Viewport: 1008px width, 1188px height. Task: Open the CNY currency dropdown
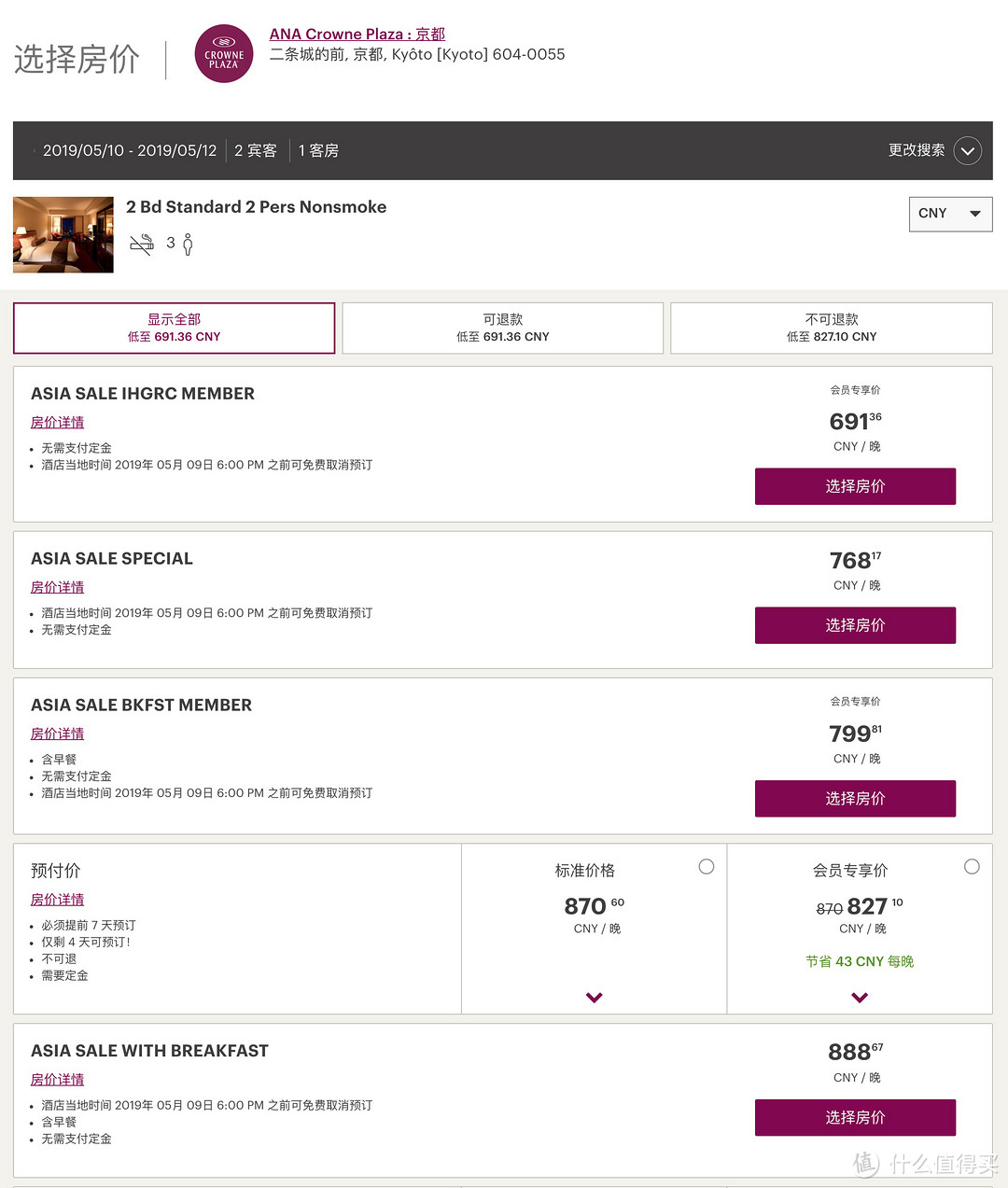coord(950,214)
